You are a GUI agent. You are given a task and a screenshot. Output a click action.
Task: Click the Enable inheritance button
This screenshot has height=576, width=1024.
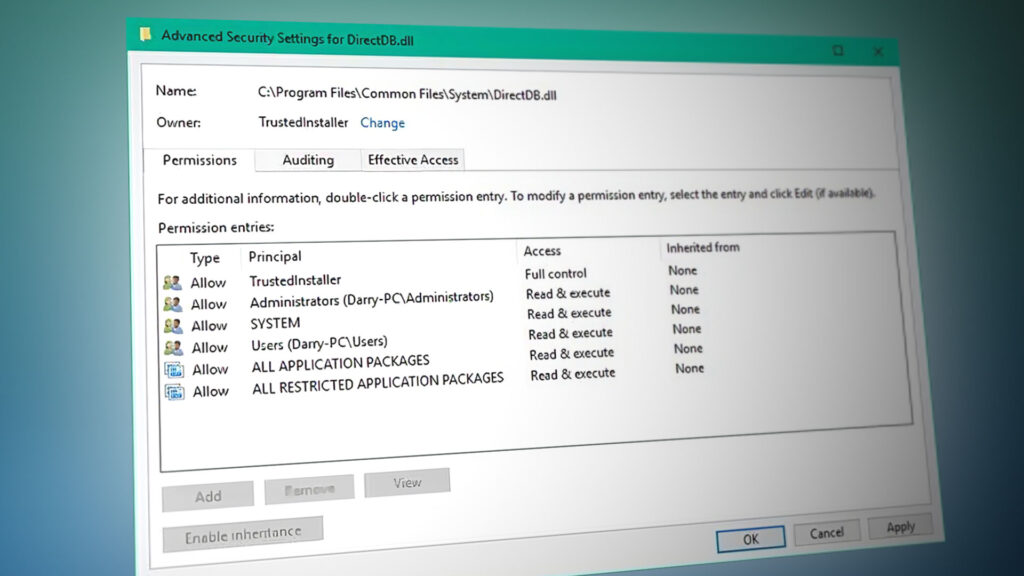coord(242,531)
